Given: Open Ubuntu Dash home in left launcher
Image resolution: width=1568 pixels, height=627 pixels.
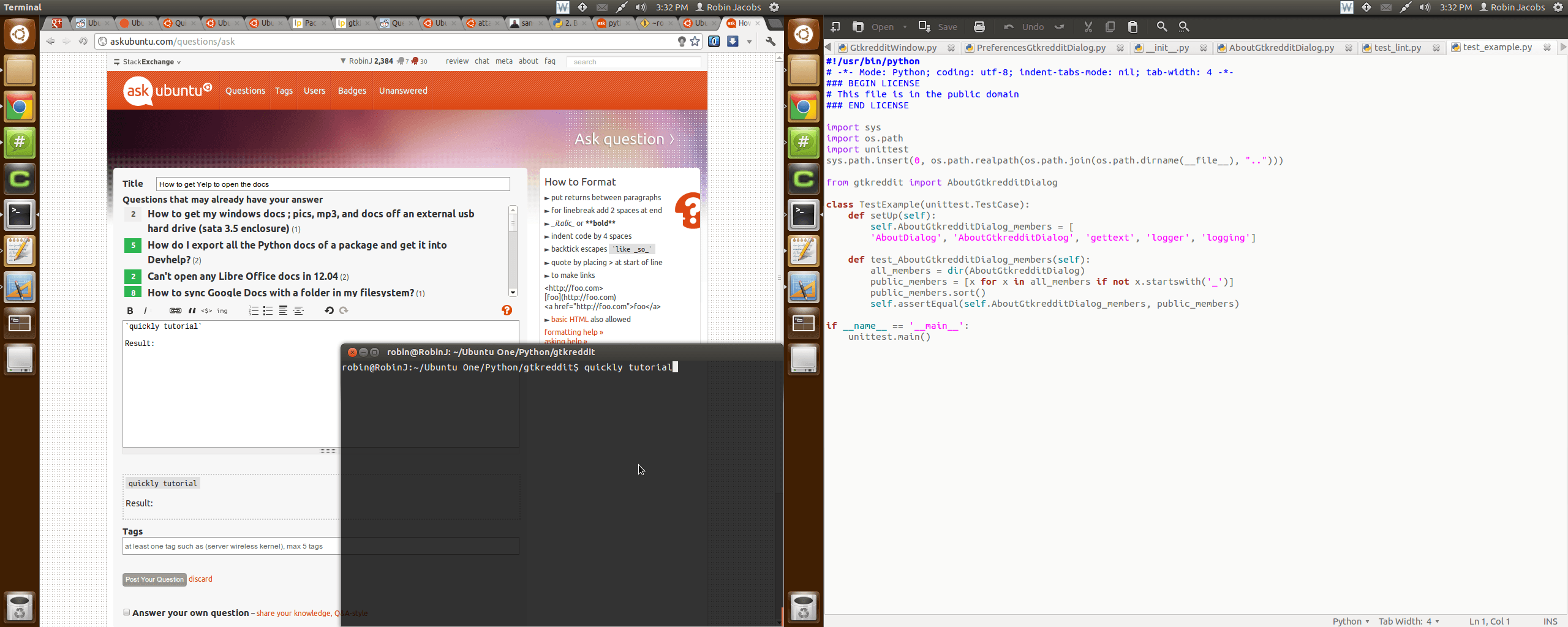Looking at the screenshot, I should (x=20, y=34).
